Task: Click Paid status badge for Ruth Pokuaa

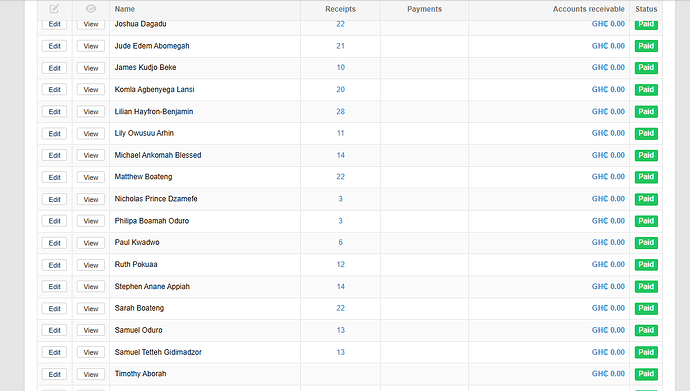Action: [646, 264]
